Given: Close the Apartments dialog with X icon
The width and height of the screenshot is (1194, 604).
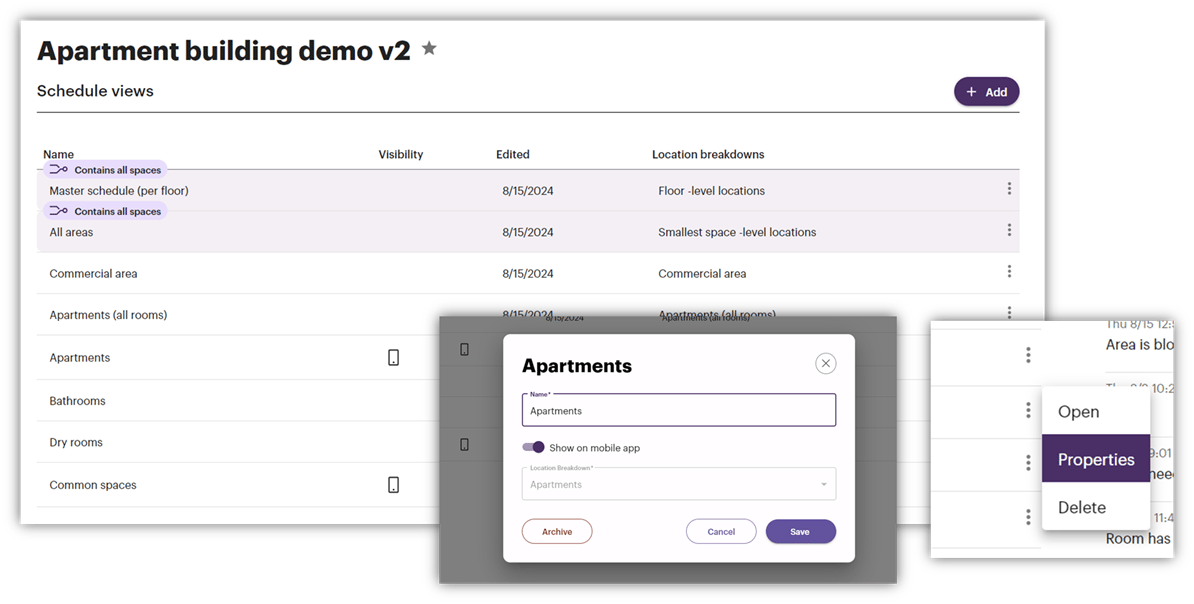Looking at the screenshot, I should (x=825, y=363).
